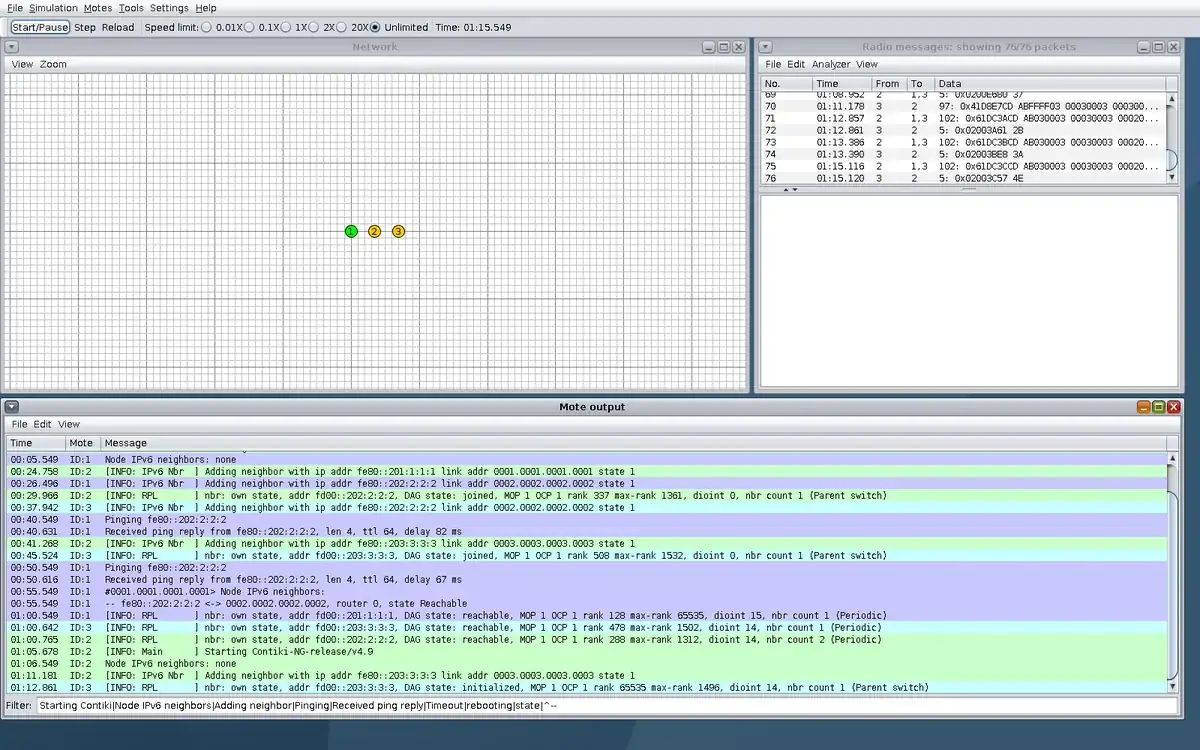The image size is (1200, 750).
Task: Select the 'Starting Contiki-NG-release/v4.9' line
Action: pos(587,651)
